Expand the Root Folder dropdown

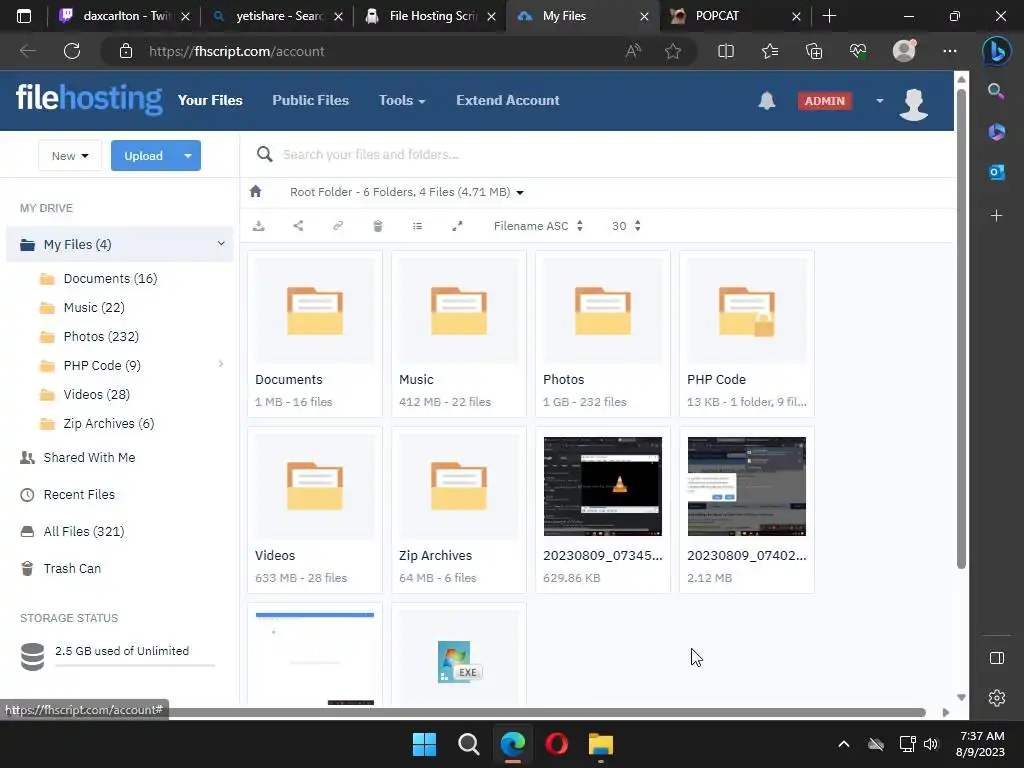pyautogui.click(x=520, y=193)
